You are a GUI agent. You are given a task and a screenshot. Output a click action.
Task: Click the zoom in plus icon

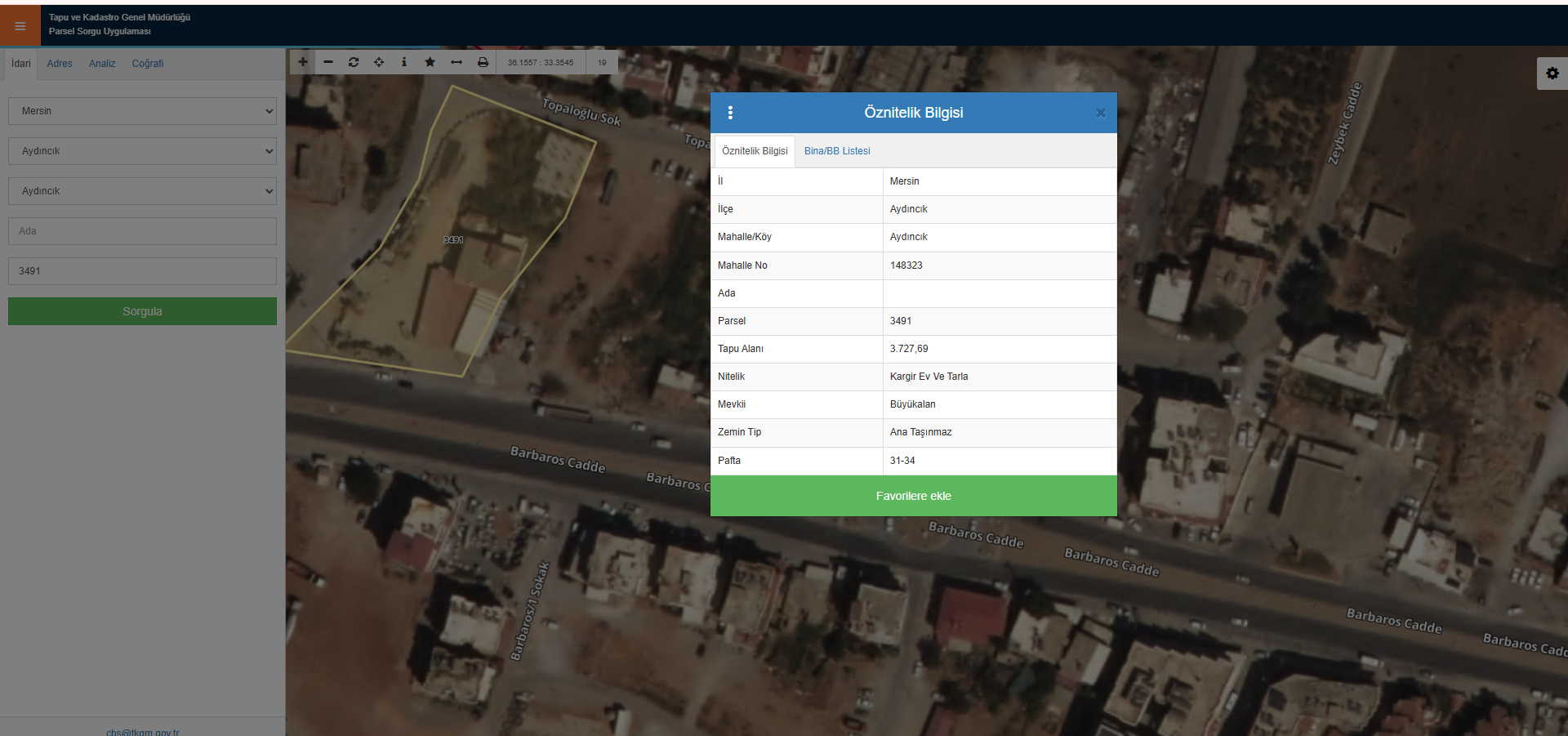(303, 62)
